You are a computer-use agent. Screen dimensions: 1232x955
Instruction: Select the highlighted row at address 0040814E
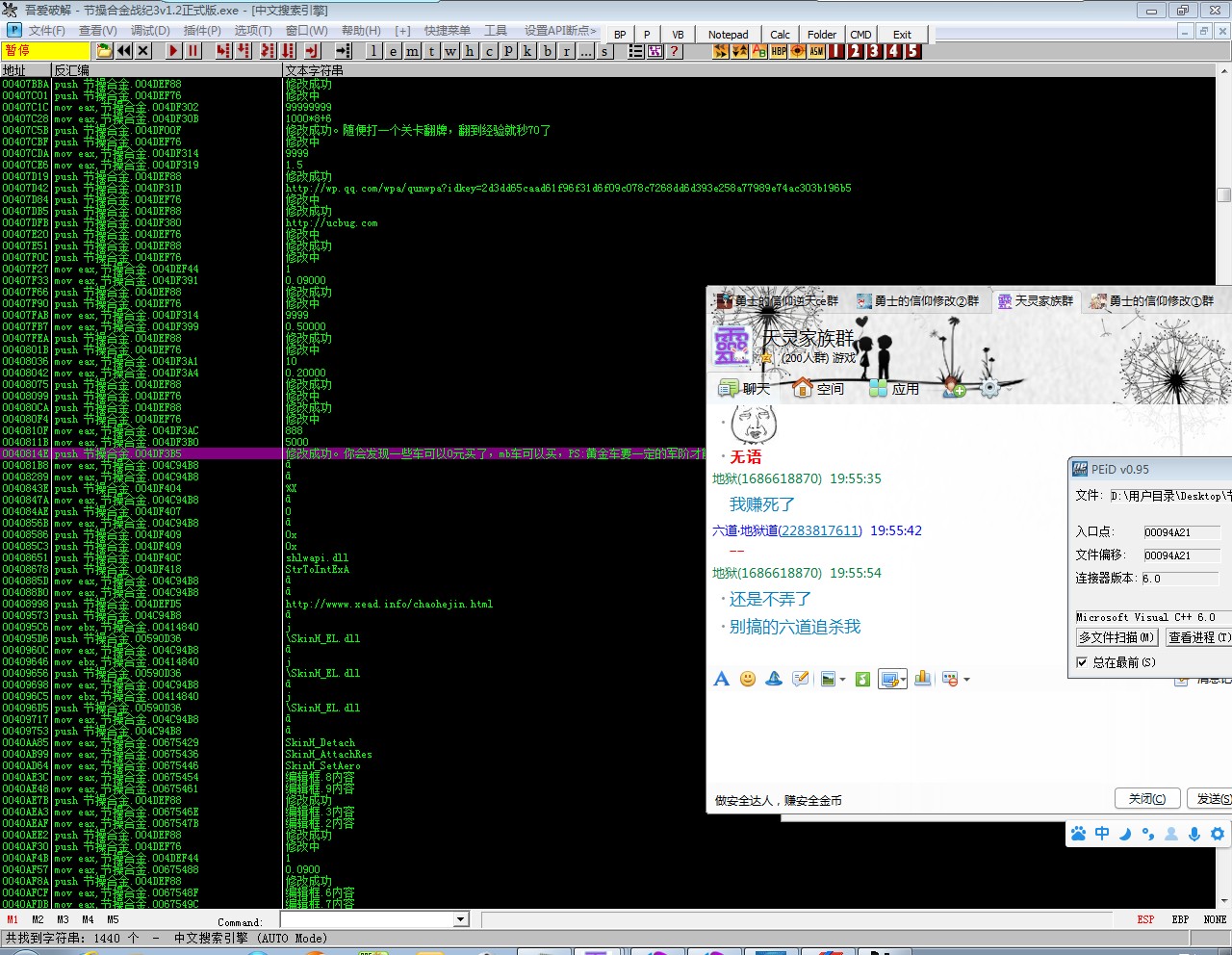(x=353, y=453)
